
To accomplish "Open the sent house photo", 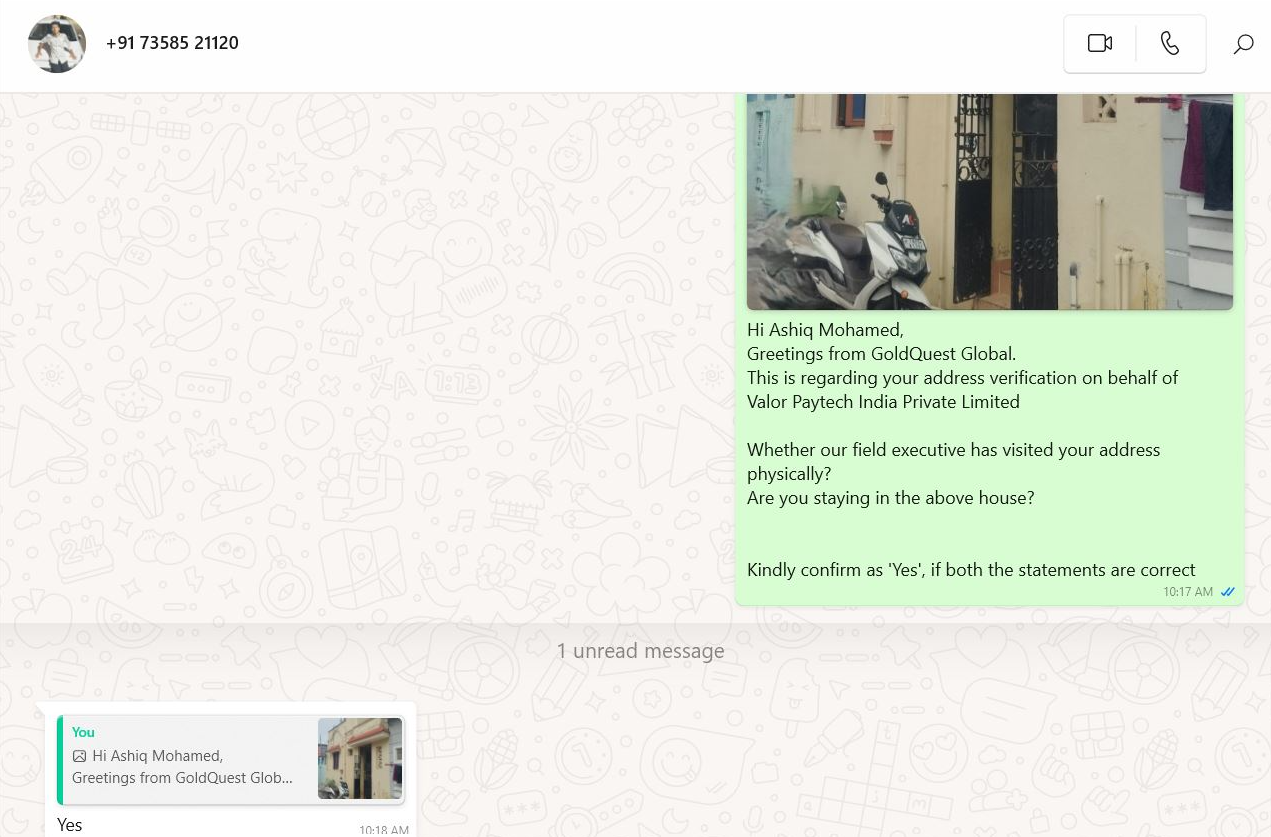I will click(990, 201).
